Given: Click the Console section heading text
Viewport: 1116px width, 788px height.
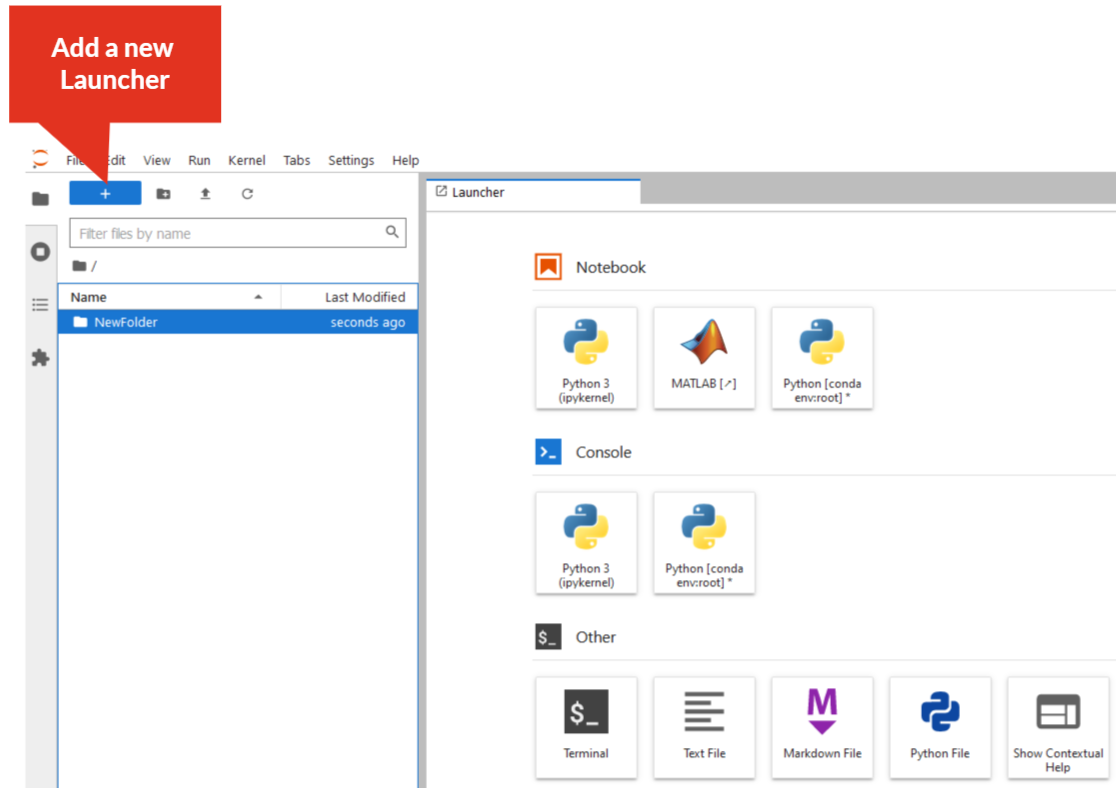Looking at the screenshot, I should pos(603,452).
